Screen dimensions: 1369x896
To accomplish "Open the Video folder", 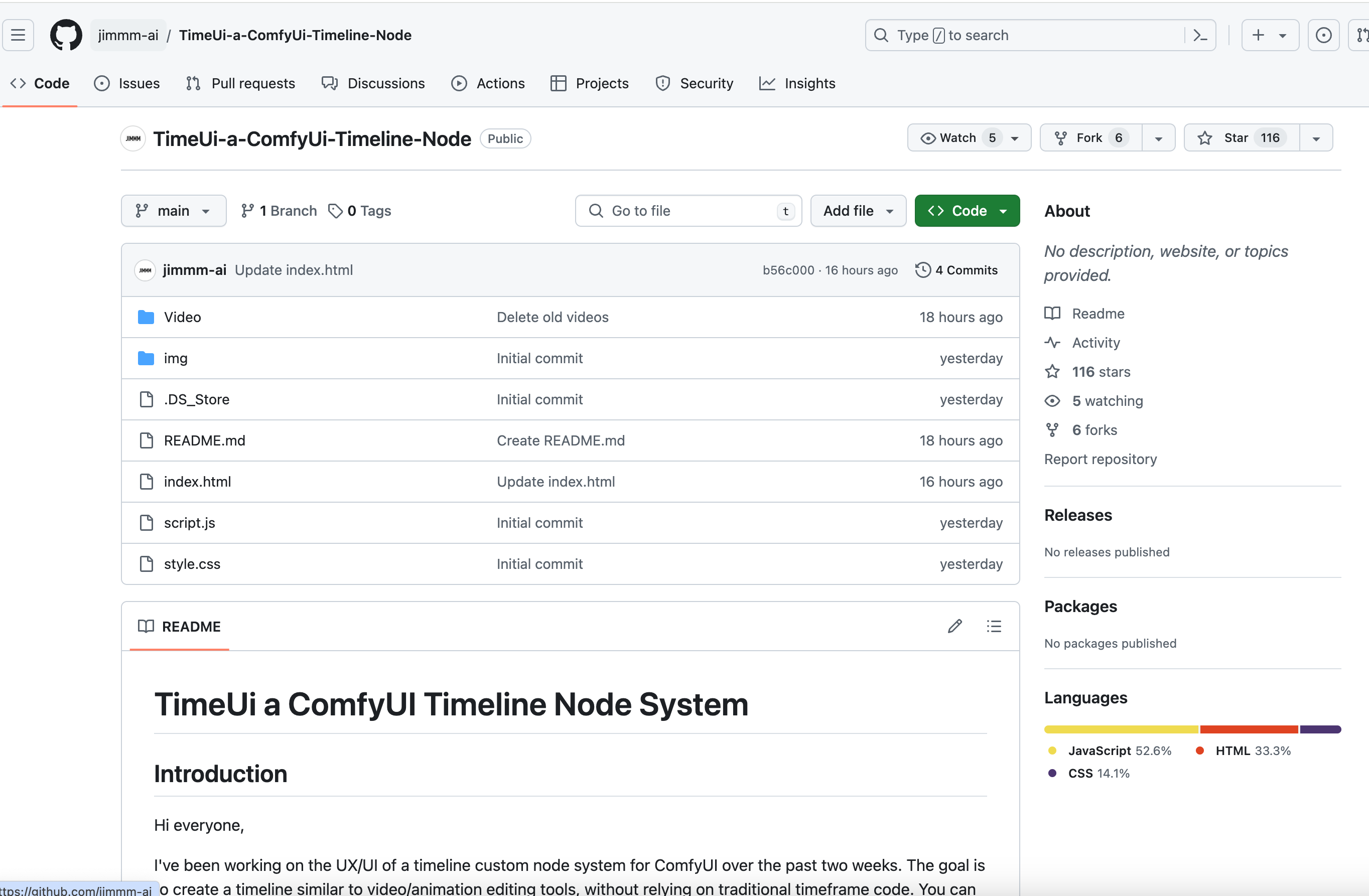I will 182,317.
